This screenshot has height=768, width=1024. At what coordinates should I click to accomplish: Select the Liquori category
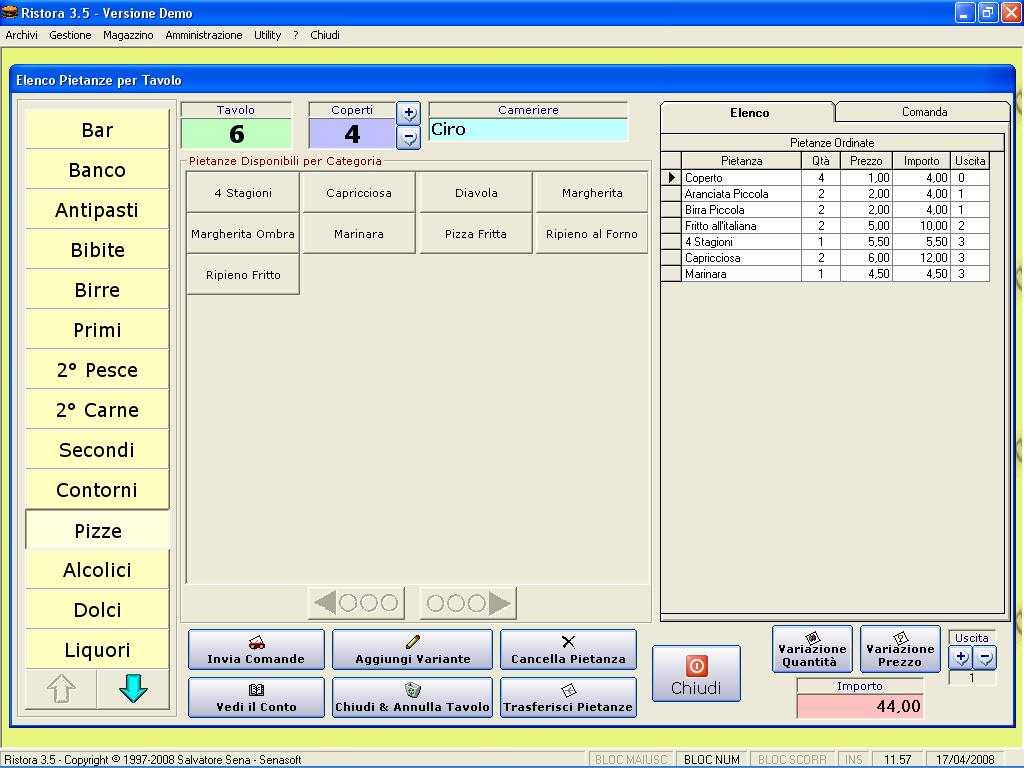pyautogui.click(x=97, y=650)
